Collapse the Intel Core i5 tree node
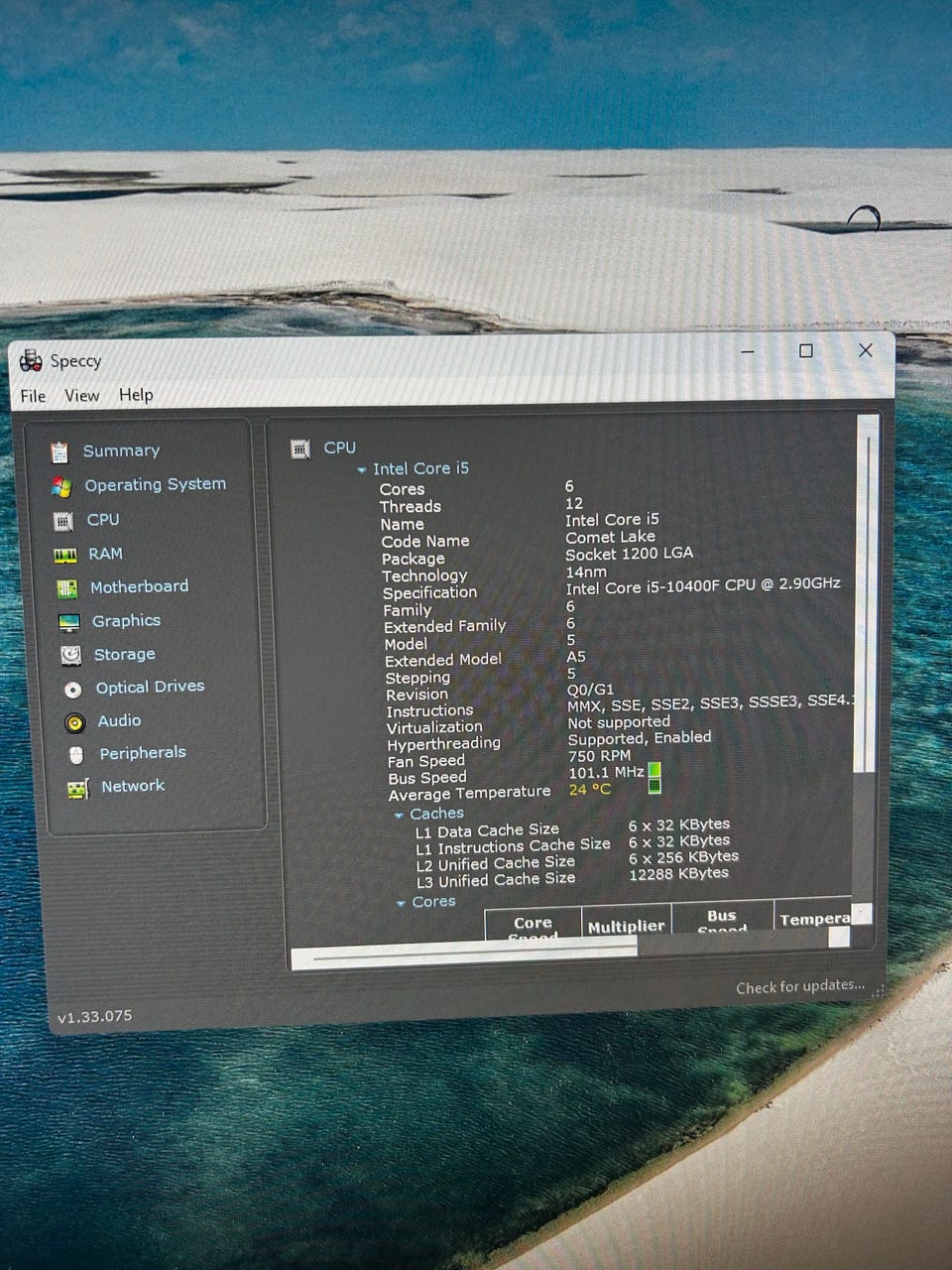The image size is (952, 1270). click(x=362, y=470)
